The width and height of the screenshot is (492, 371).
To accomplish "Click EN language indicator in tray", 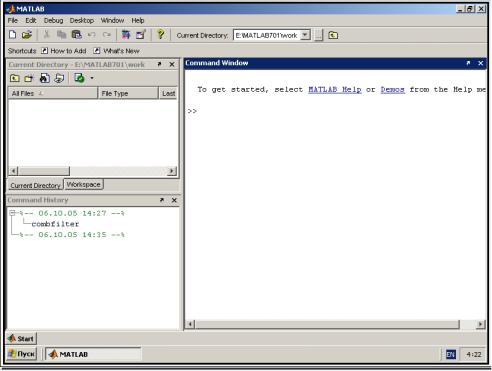I will [x=450, y=354].
